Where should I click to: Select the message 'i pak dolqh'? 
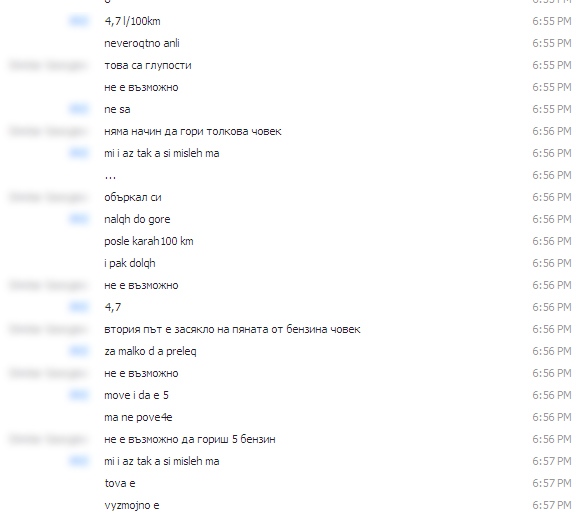[x=130, y=263]
